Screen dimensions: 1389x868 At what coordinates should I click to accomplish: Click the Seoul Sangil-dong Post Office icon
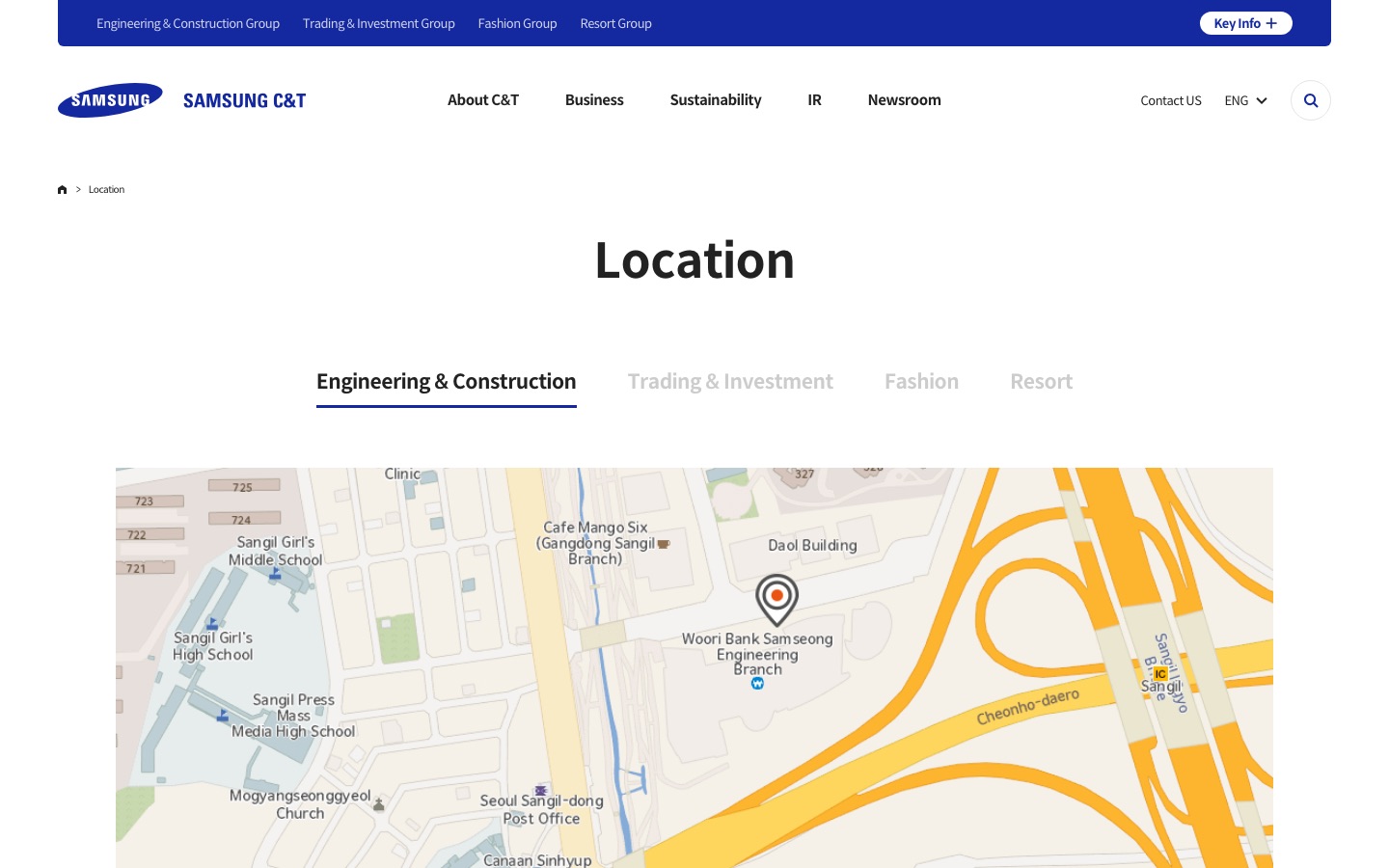541,791
